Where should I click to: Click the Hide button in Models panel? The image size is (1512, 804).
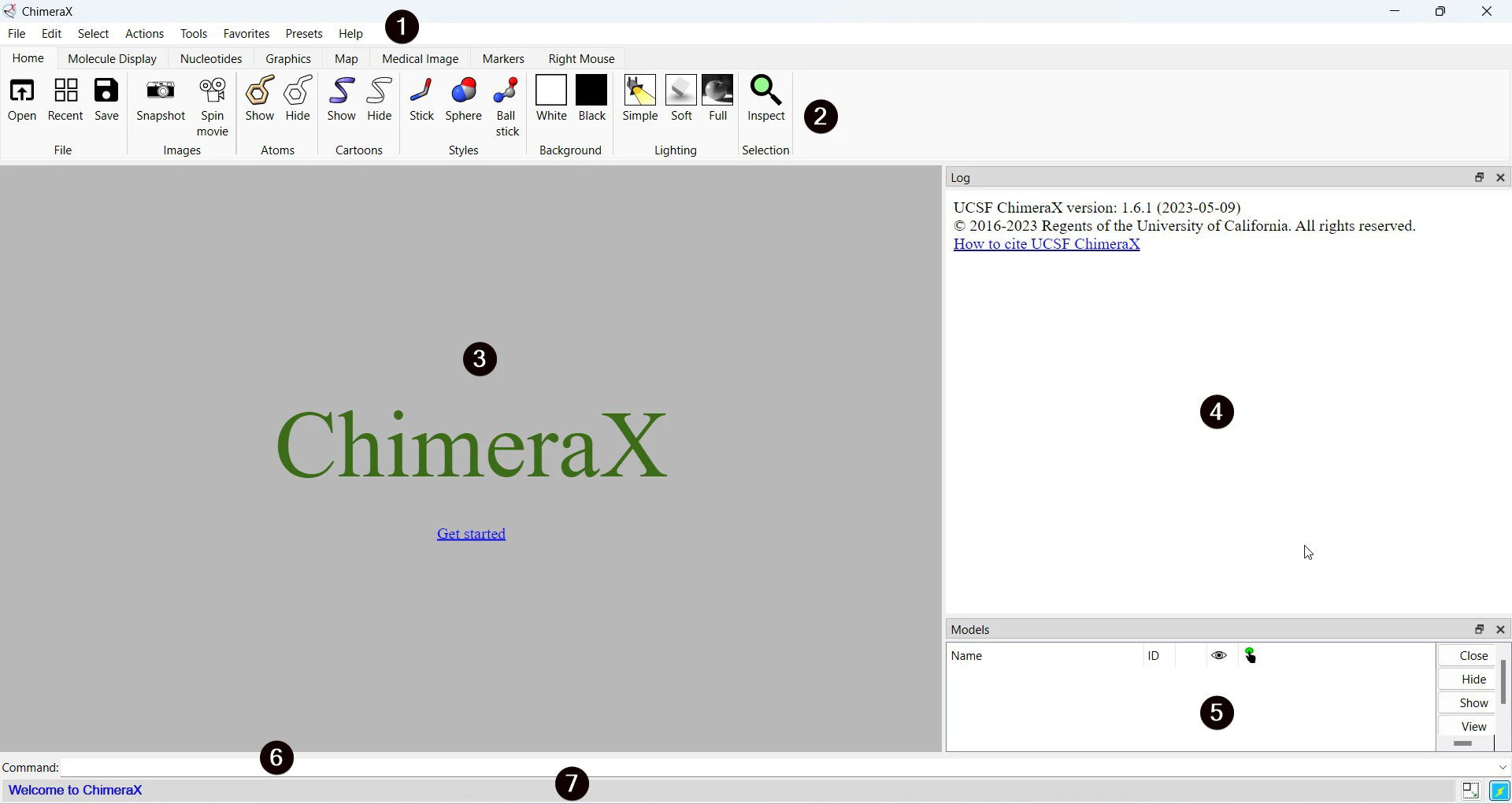pos(1468,680)
